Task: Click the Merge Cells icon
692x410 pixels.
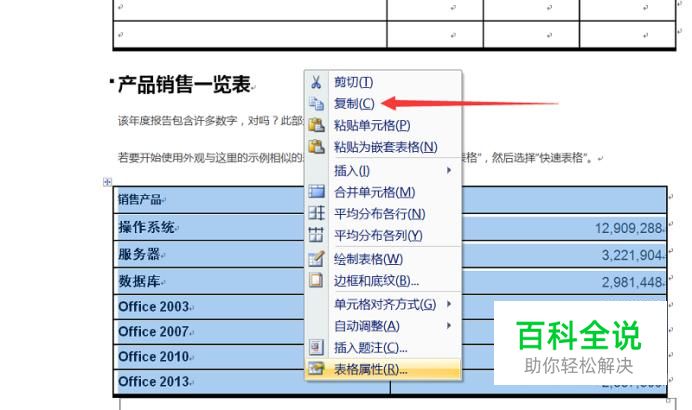Action: pyautogui.click(x=316, y=192)
